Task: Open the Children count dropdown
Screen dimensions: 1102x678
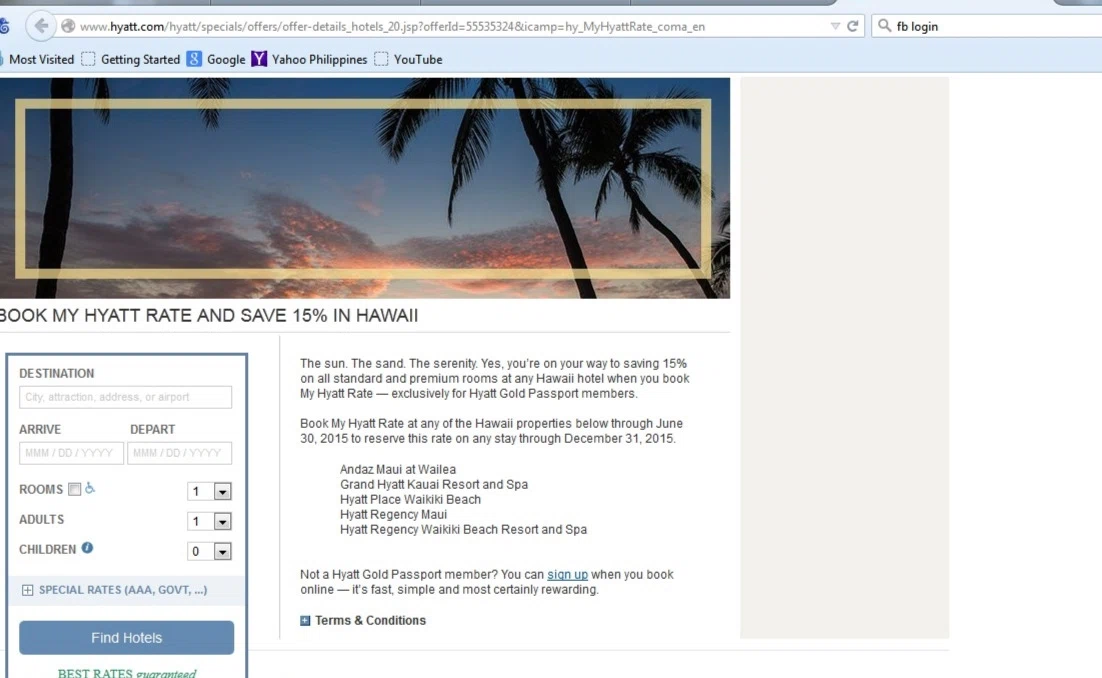Action: 209,552
